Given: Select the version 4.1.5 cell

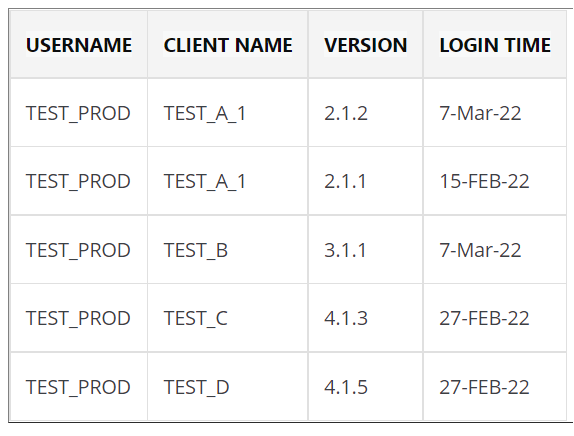Looking at the screenshot, I should coord(365,387).
